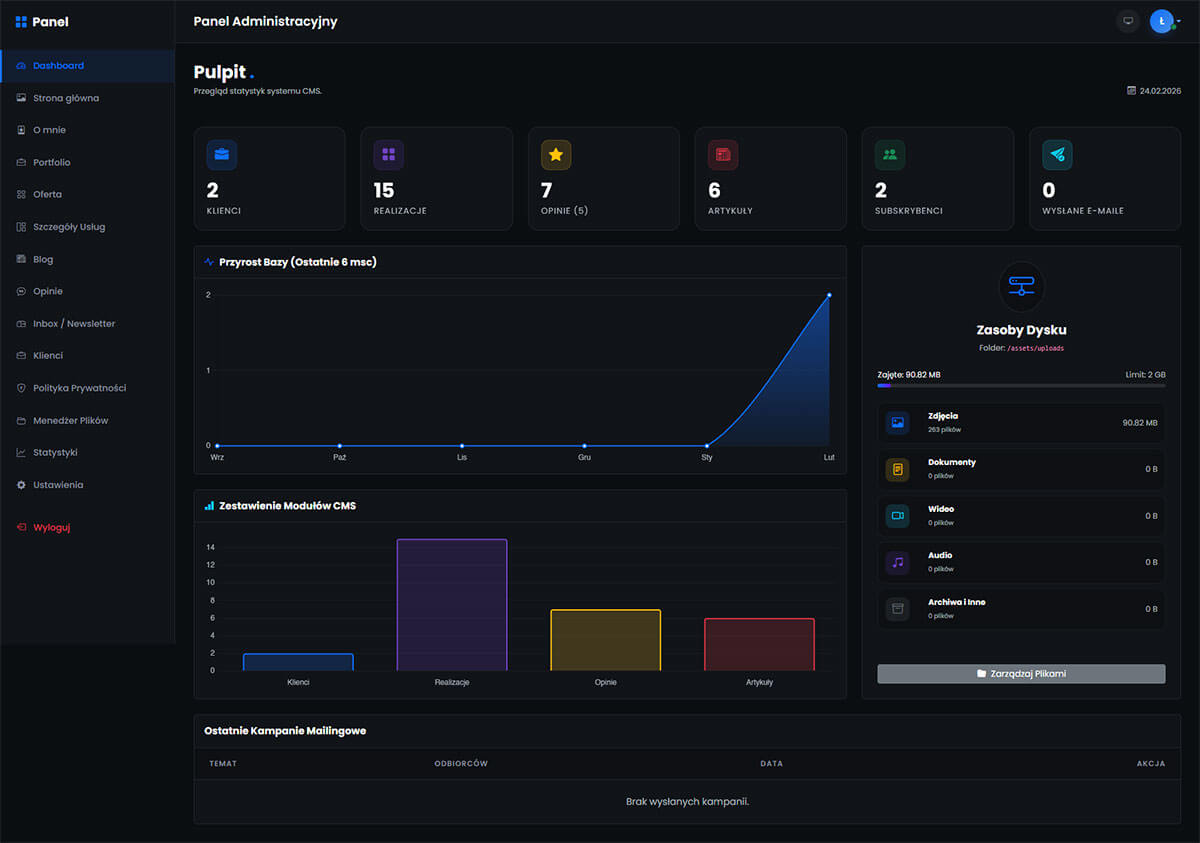The image size is (1200, 843).
Task: Open Inbox / Newsletter section
Action: click(x=73, y=324)
